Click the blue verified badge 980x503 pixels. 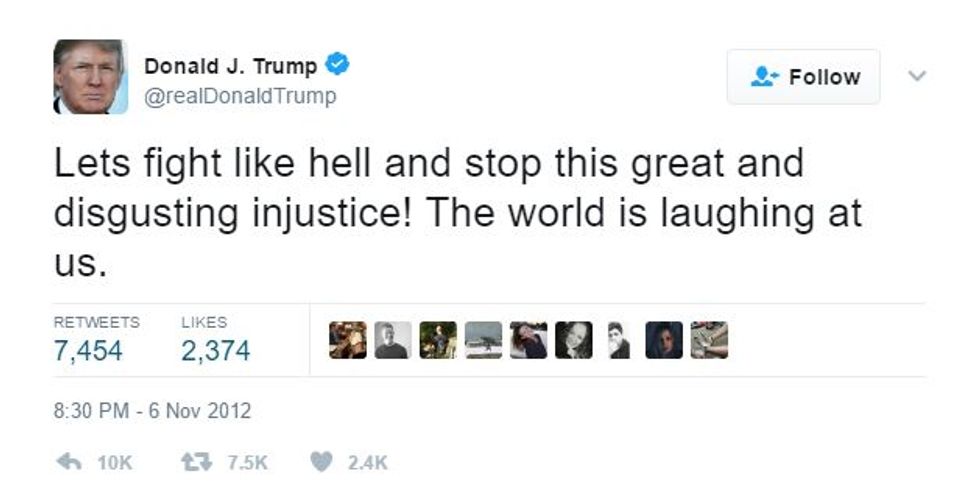pyautogui.click(x=337, y=64)
